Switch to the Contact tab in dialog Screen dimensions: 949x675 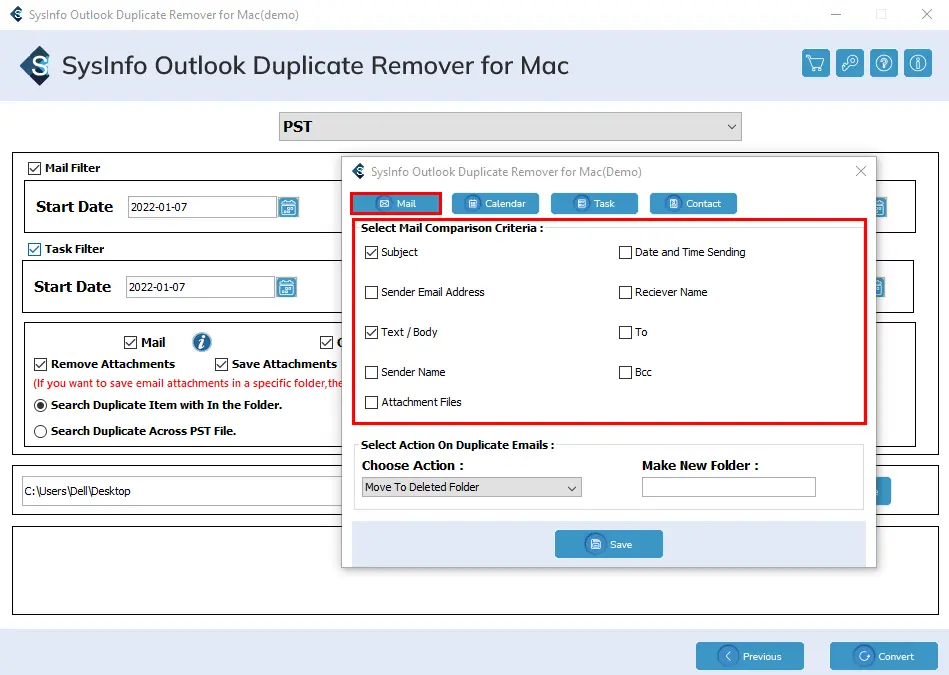click(693, 203)
